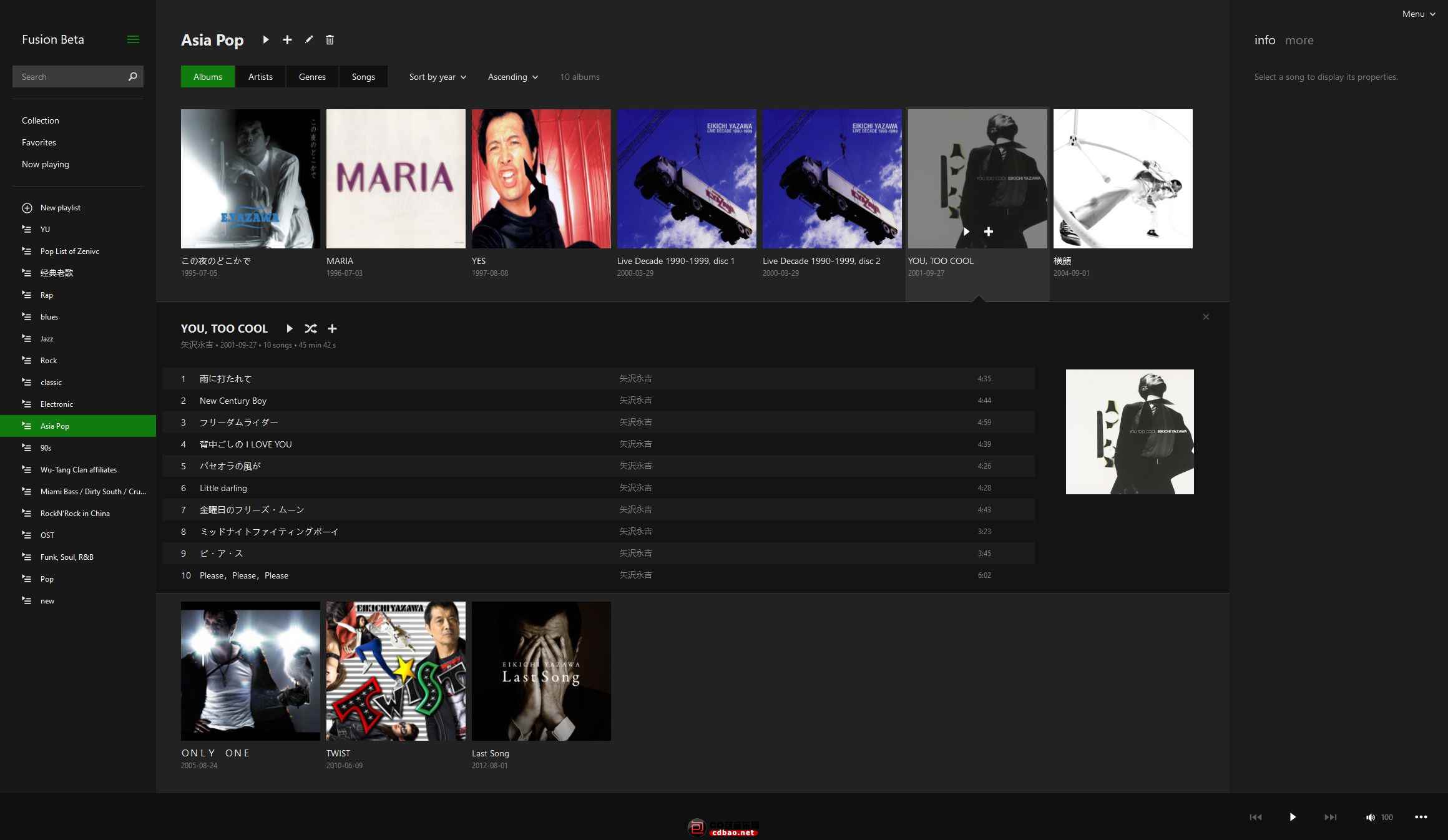Select the ONLY ONE album cover
The width and height of the screenshot is (1448, 840).
click(x=250, y=671)
